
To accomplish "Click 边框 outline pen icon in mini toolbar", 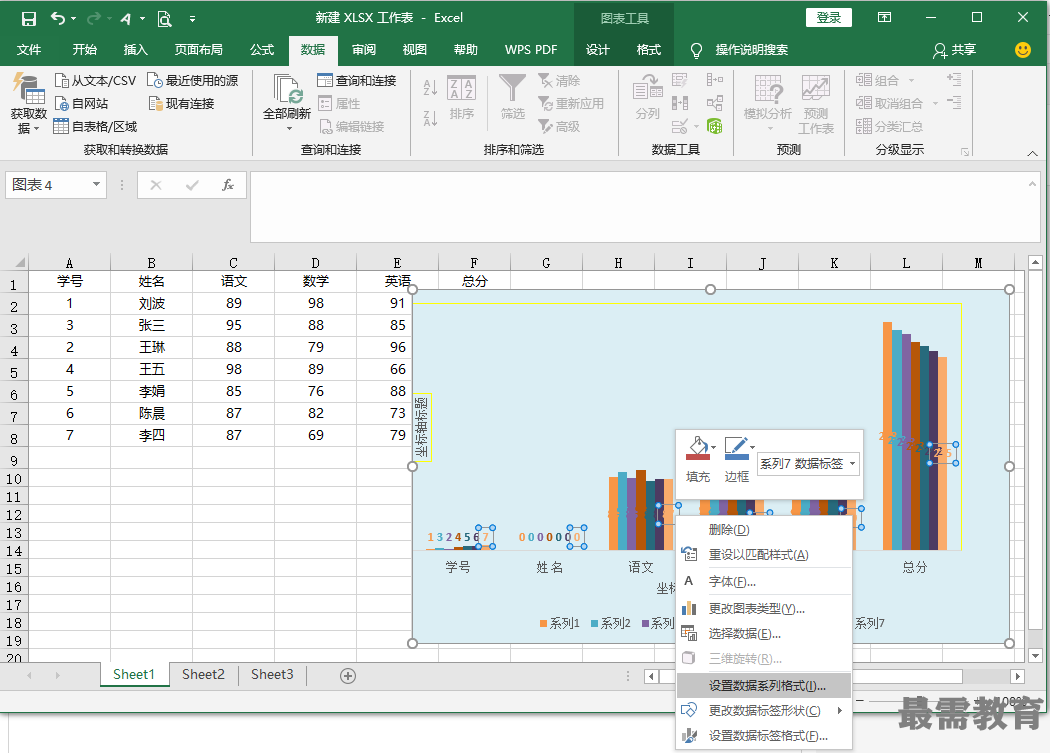I will (x=736, y=448).
